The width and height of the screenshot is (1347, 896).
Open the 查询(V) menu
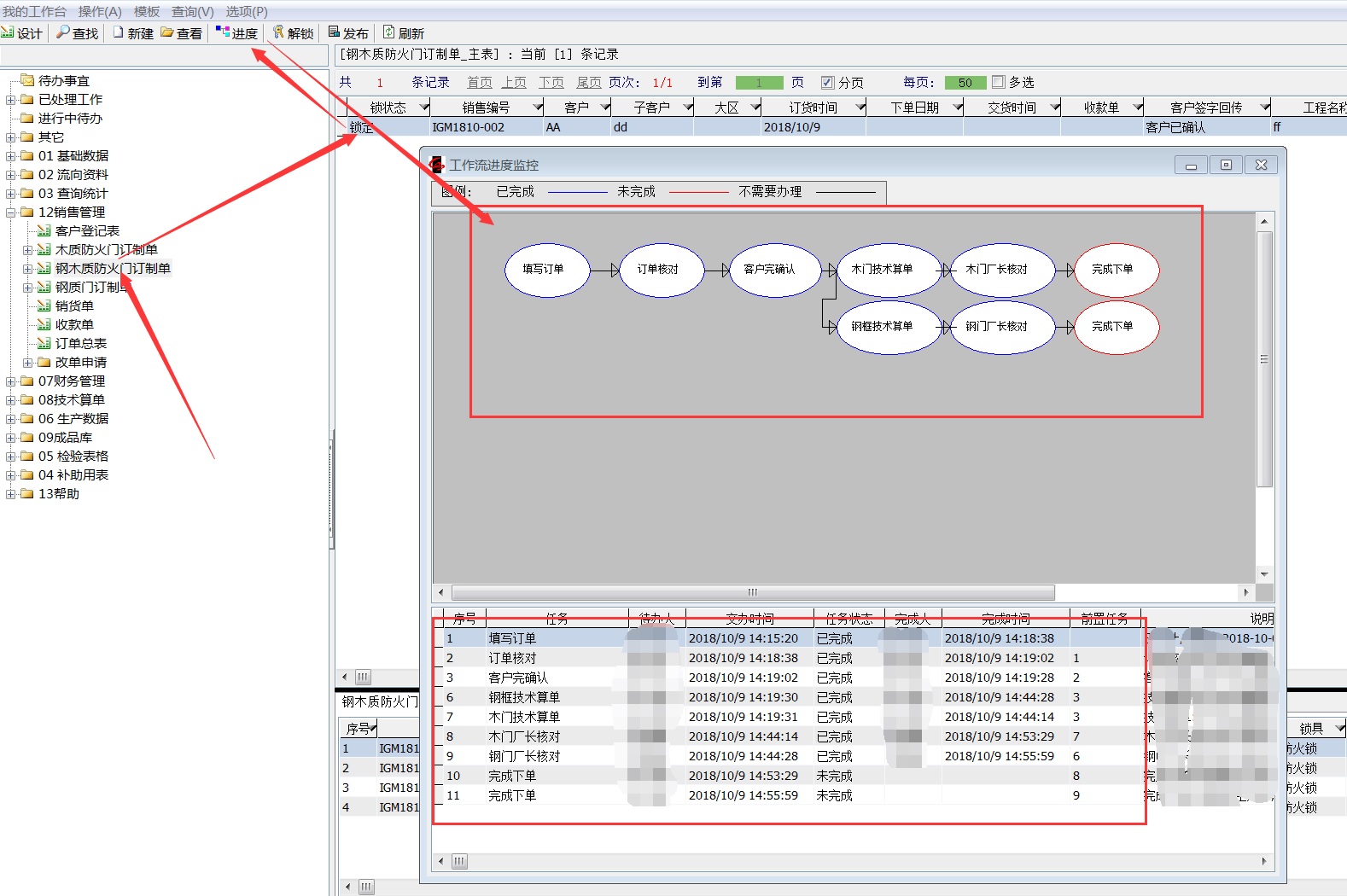pyautogui.click(x=192, y=11)
